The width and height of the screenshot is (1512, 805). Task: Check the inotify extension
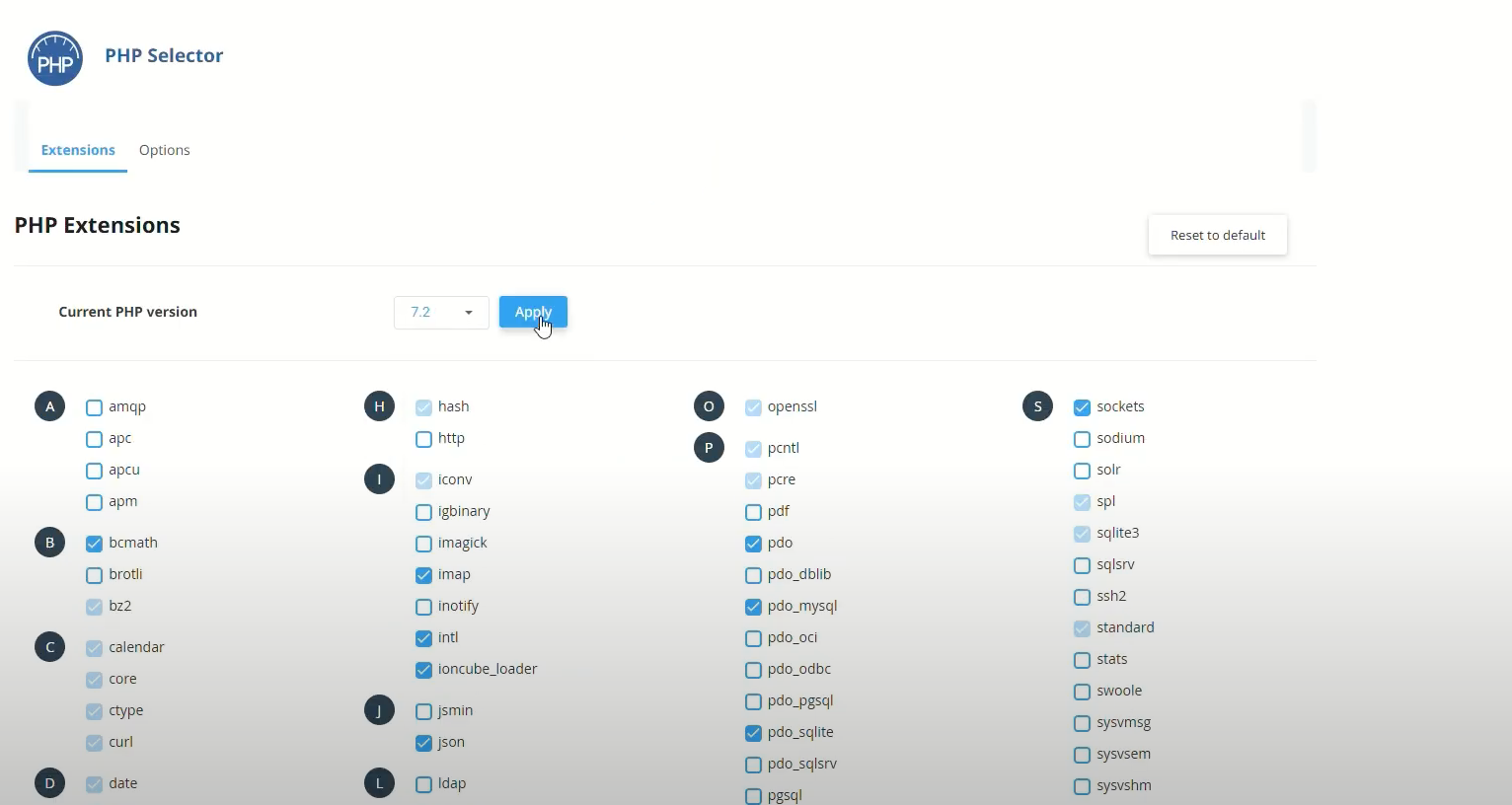423,607
